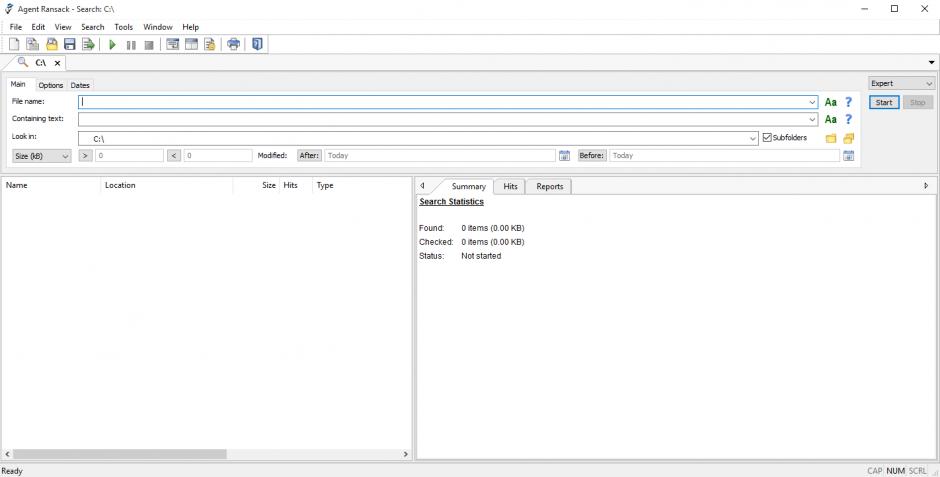Open the tab list arrow at top right
Viewport: 940px width, 477px height.
pos(931,62)
